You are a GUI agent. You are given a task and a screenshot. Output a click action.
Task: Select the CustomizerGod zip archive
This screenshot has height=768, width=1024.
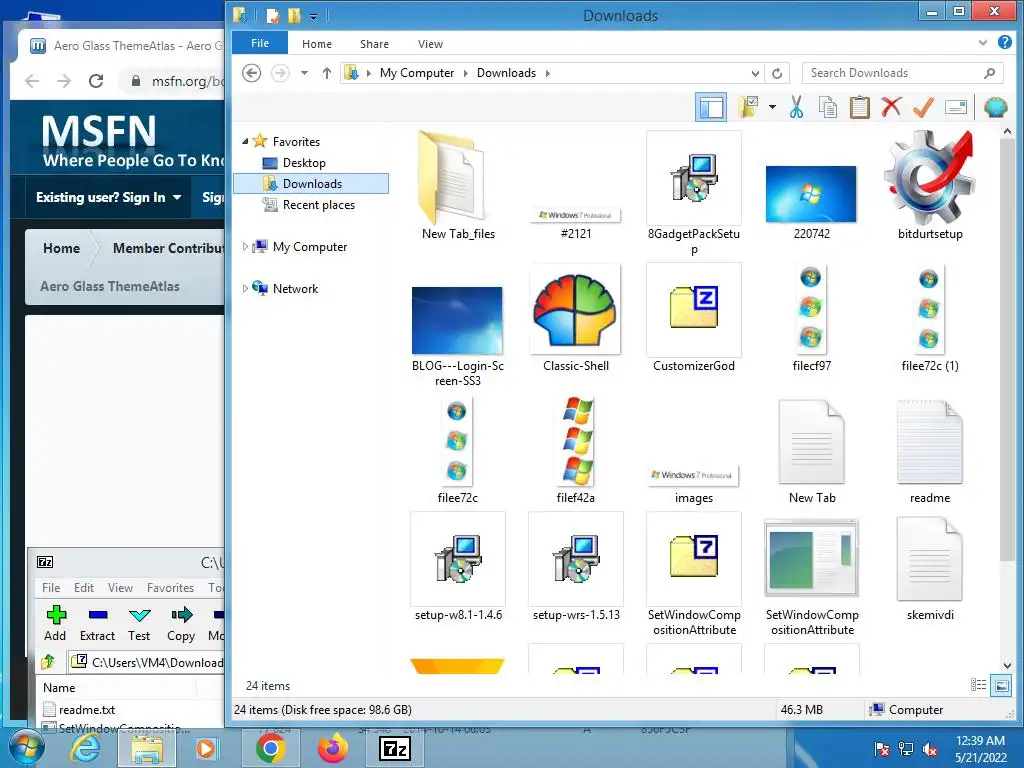(x=694, y=319)
